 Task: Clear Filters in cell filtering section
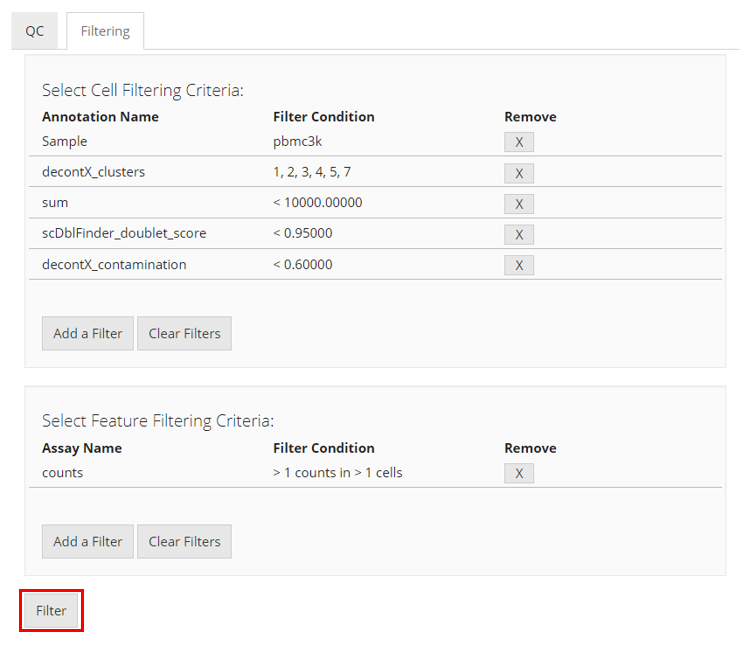pyautogui.click(x=184, y=333)
